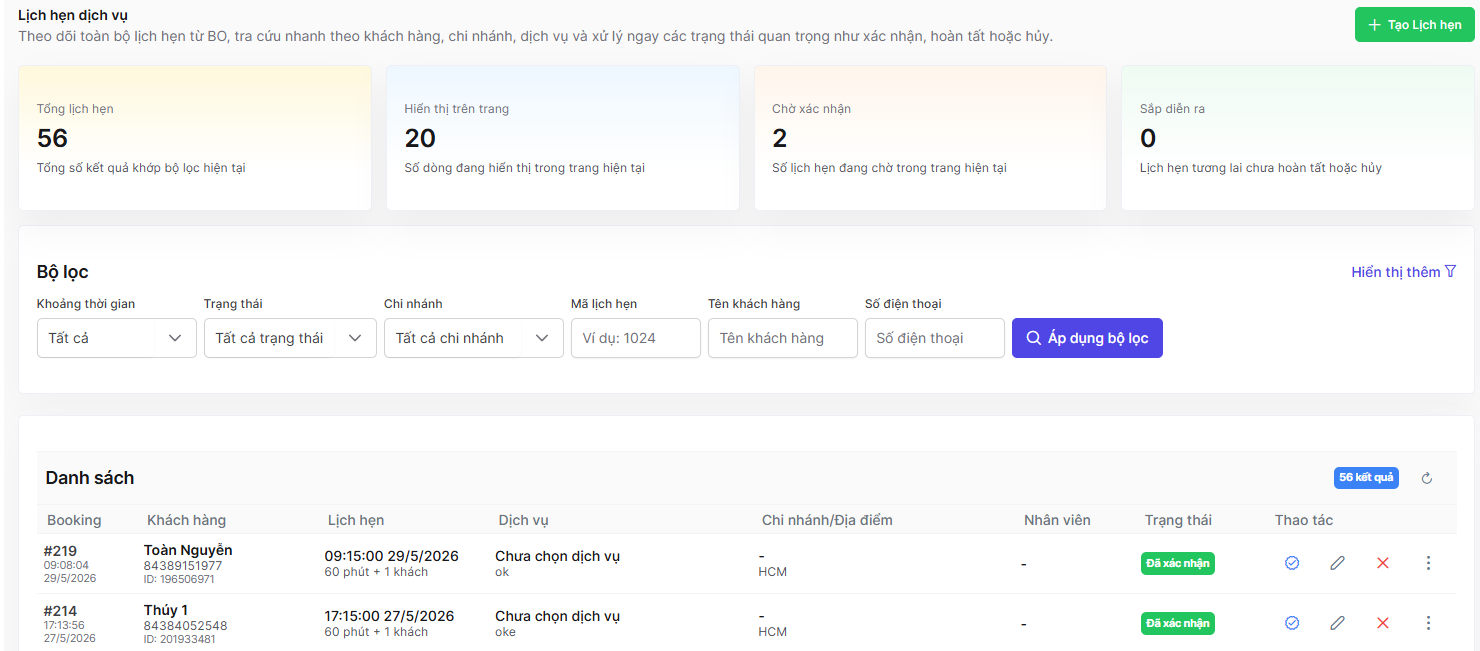Refresh the Danh sách list
The width and height of the screenshot is (1480, 651).
(x=1427, y=478)
